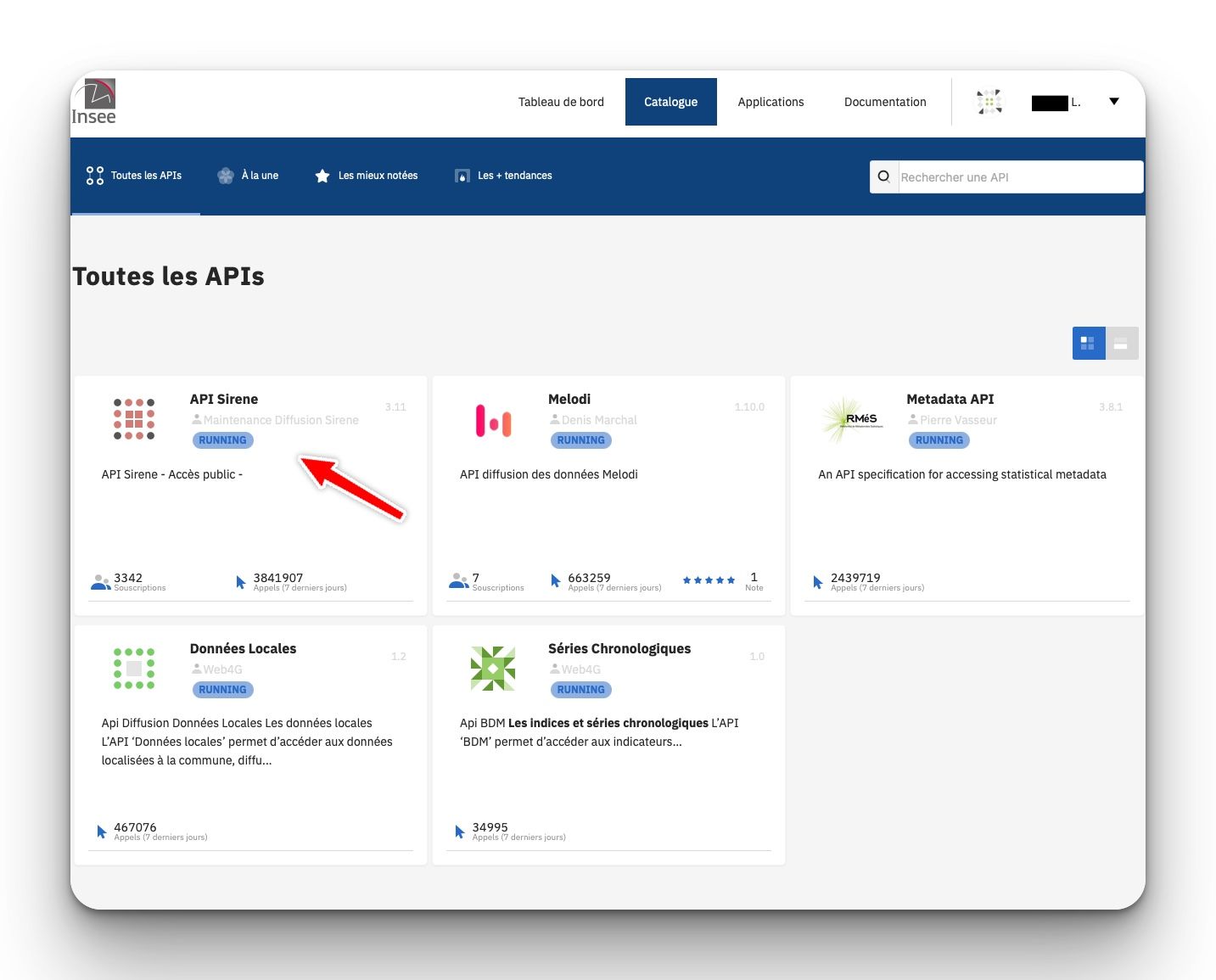This screenshot has width=1216, height=980.
Task: Show Les mieux notées APIs
Action: pos(366,176)
